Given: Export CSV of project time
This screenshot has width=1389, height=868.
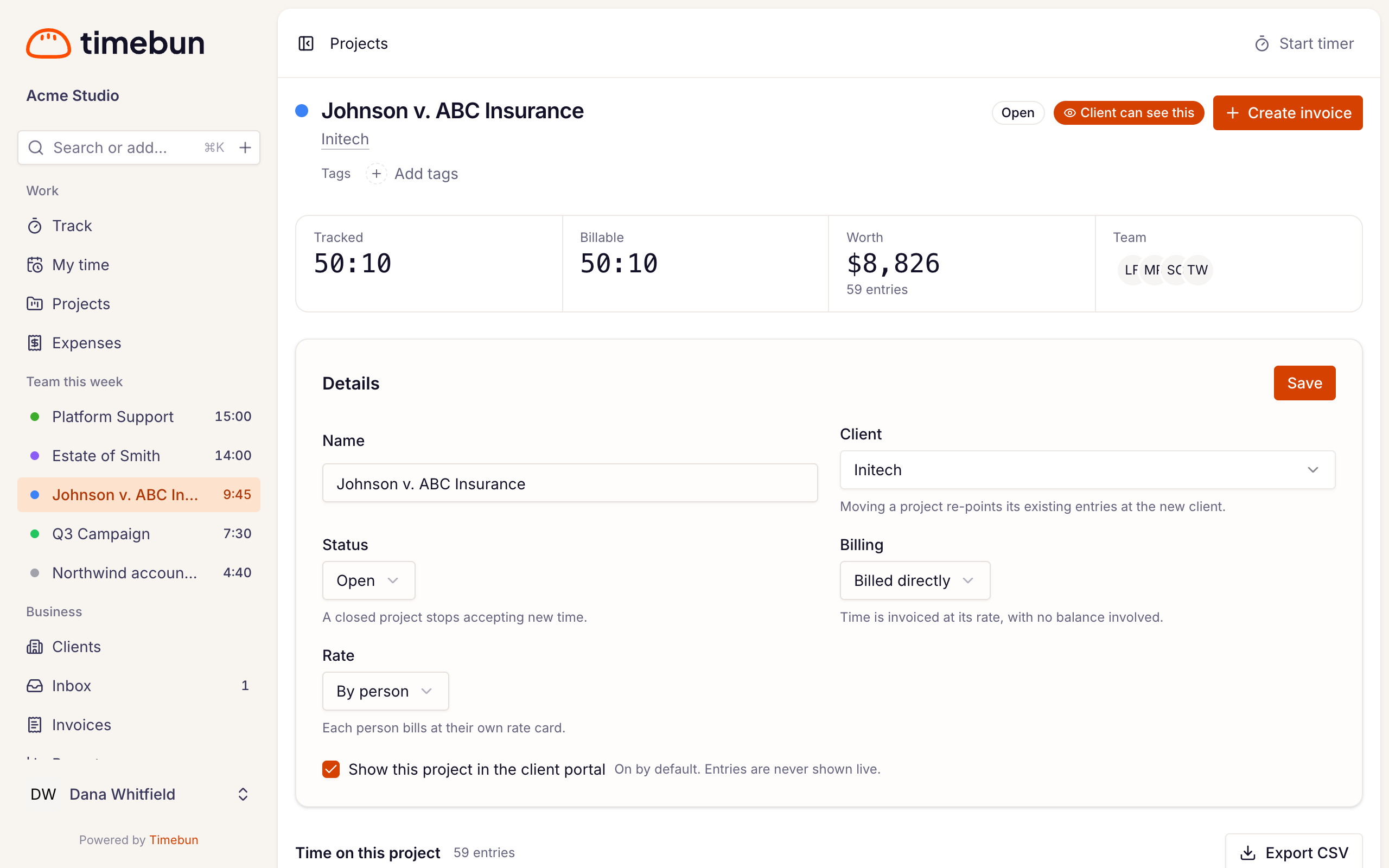Looking at the screenshot, I should click(x=1294, y=852).
